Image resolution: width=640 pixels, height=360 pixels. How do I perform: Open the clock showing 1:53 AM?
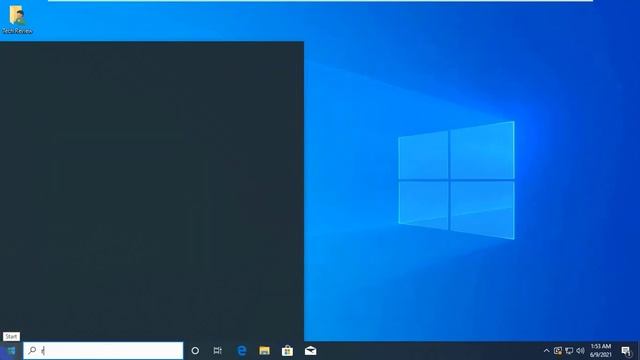(x=600, y=351)
